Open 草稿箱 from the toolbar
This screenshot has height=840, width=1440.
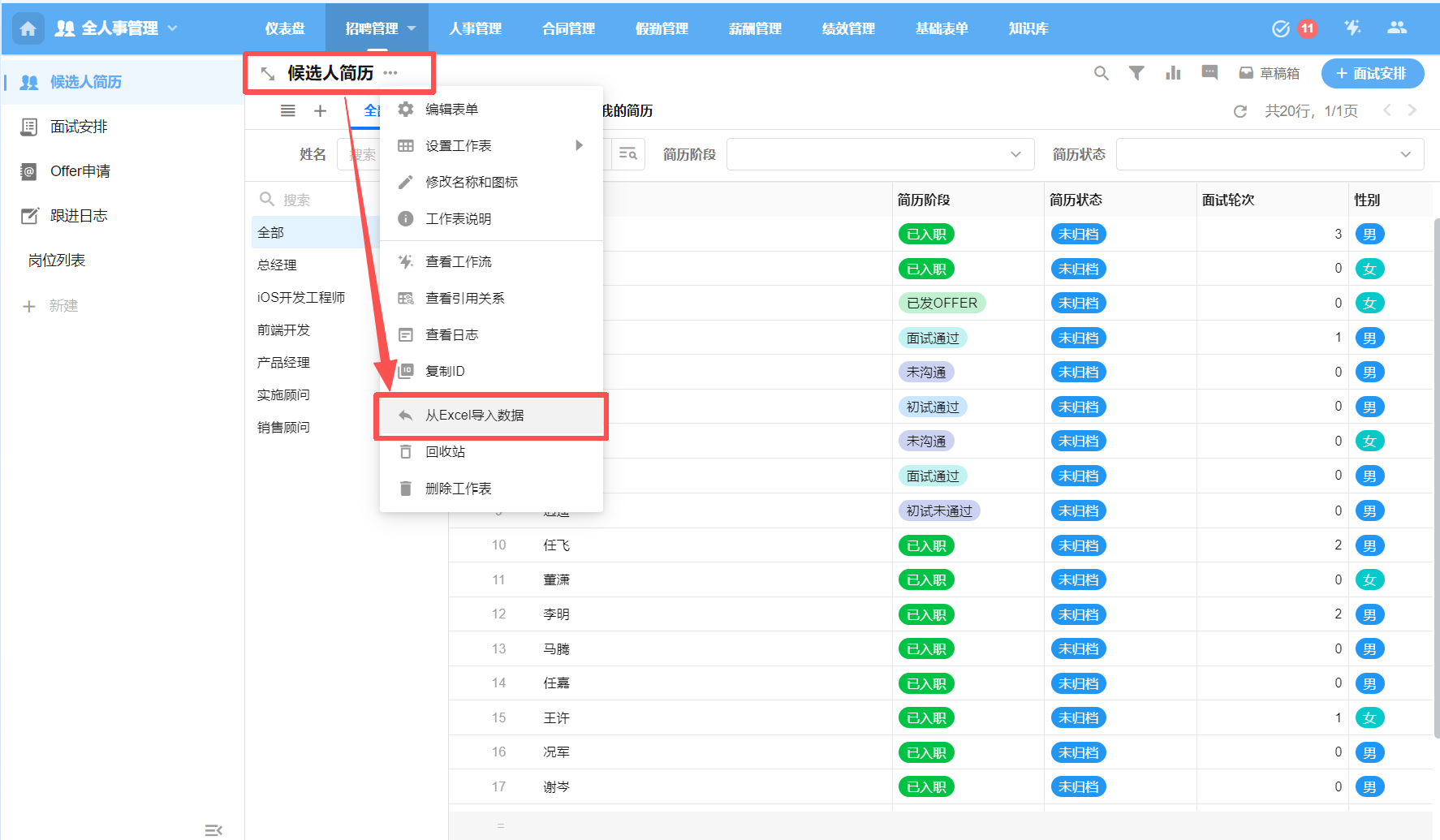1270,72
